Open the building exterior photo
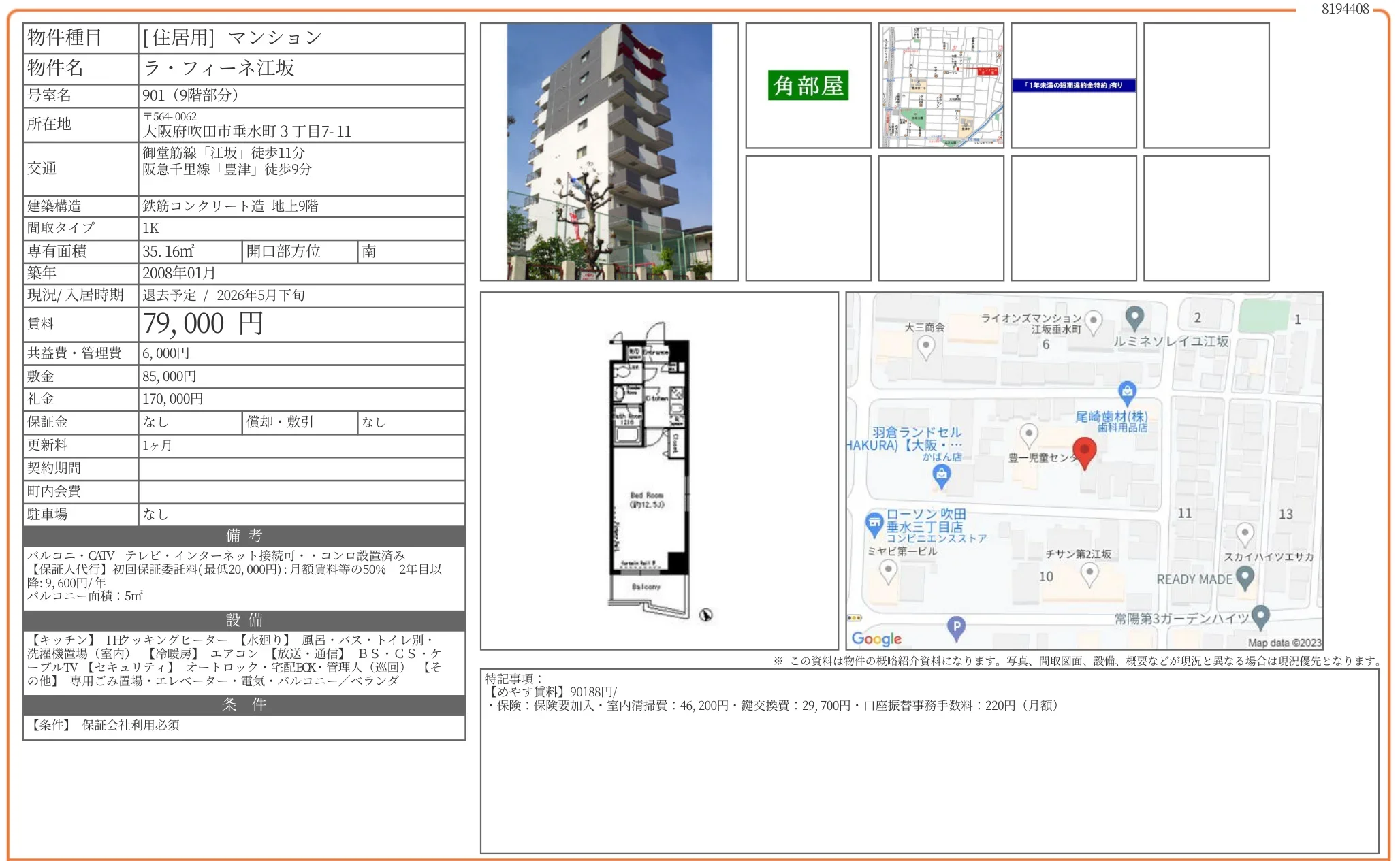 coord(609,152)
